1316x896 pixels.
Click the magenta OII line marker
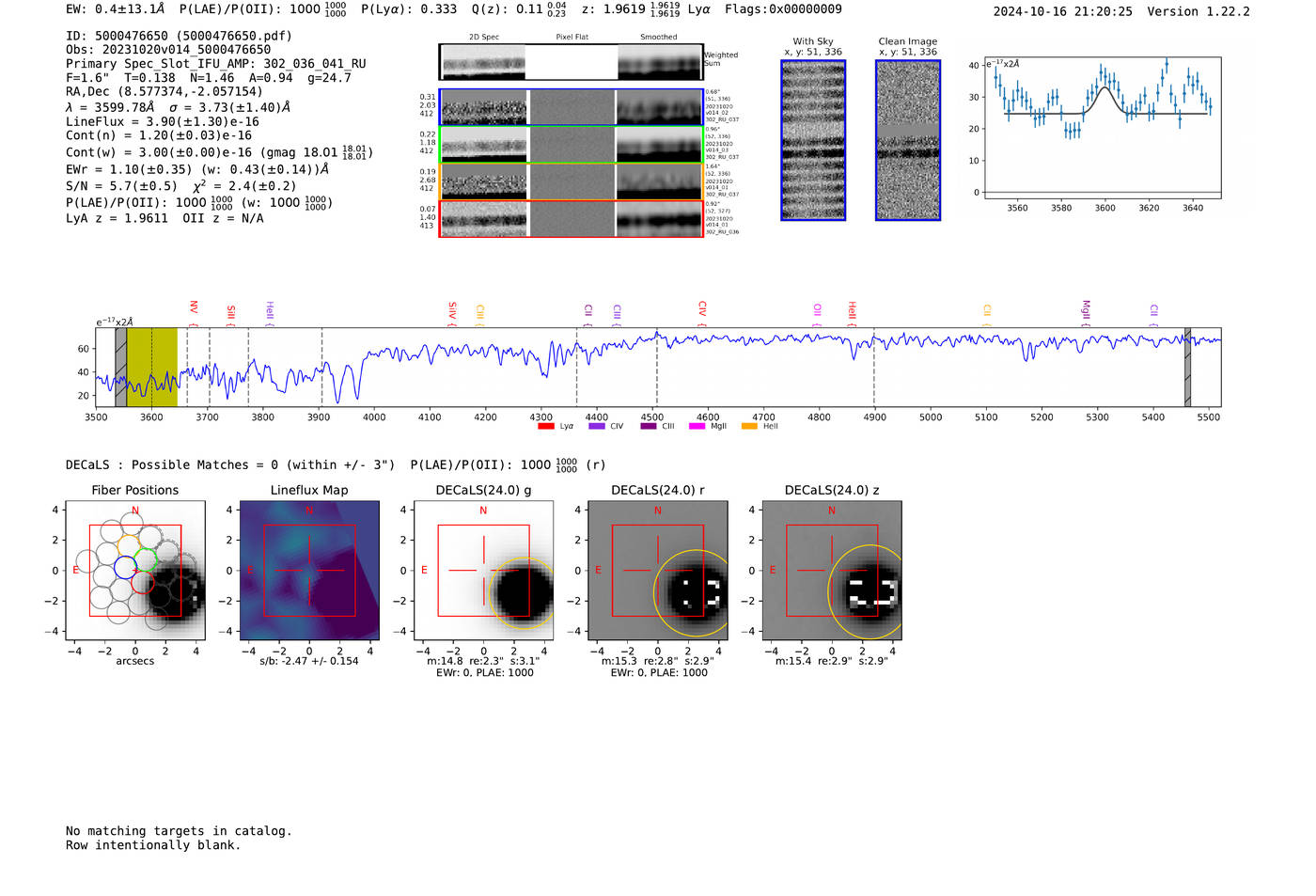pos(818,315)
